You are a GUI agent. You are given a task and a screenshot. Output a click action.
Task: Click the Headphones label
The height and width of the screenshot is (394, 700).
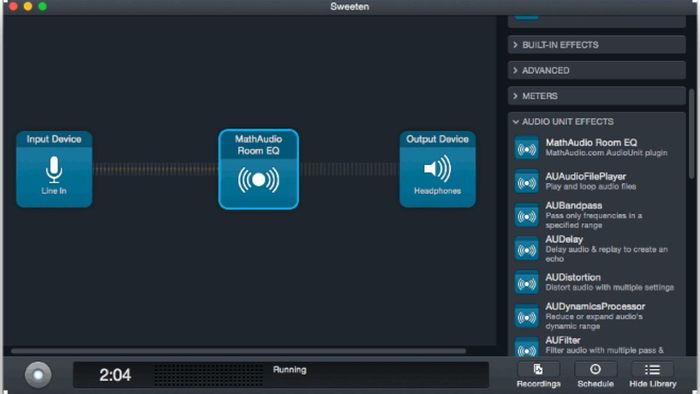[438, 191]
